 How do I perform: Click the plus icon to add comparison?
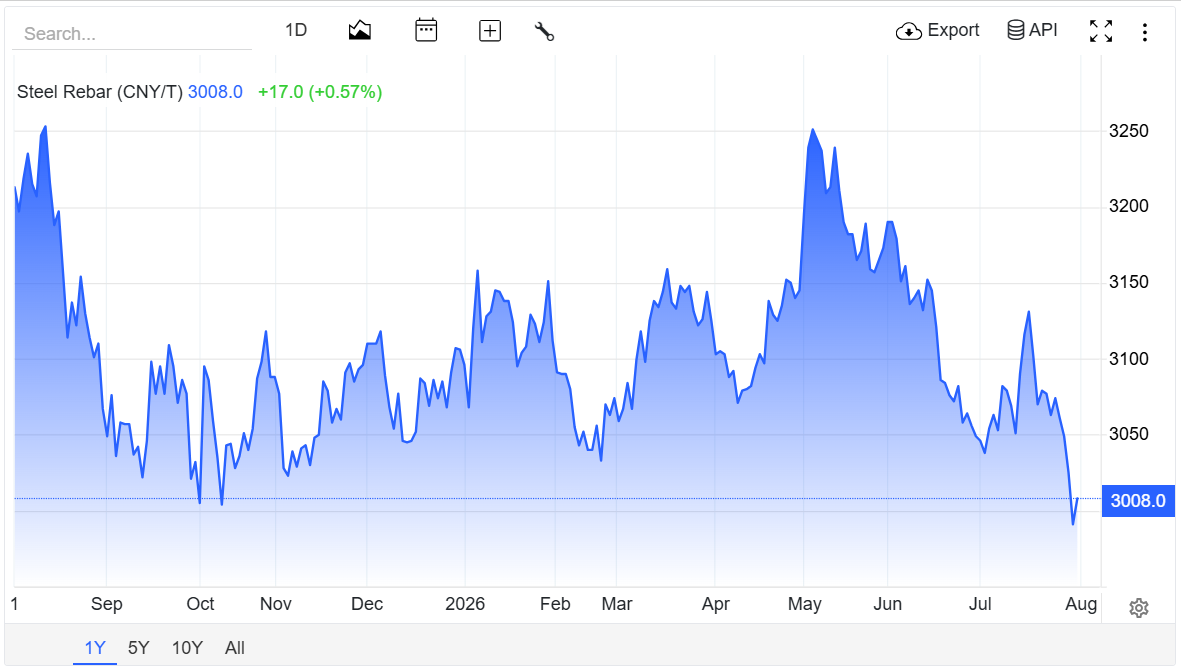point(490,31)
